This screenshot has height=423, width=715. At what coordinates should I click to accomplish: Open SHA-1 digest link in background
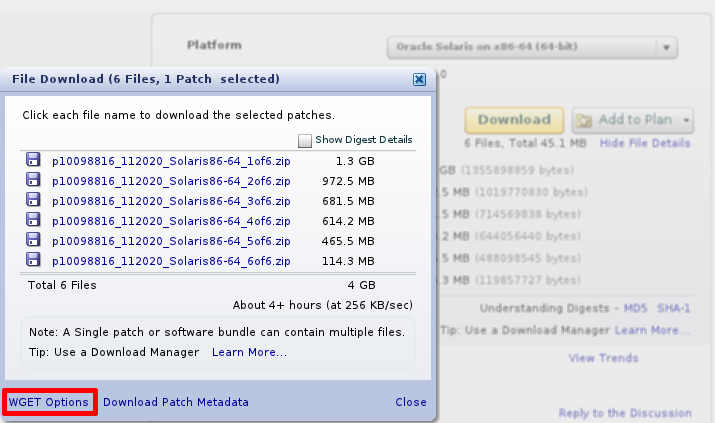coord(674,308)
